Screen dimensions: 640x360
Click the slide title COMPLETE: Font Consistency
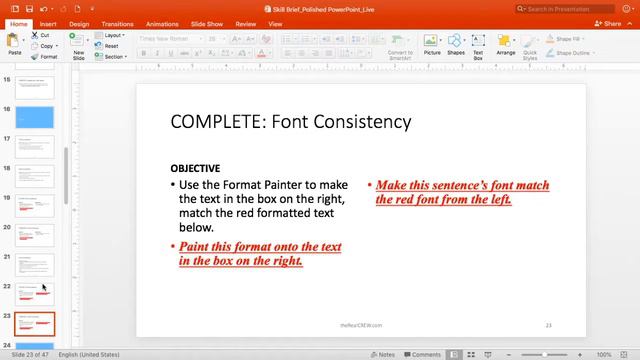(x=291, y=122)
